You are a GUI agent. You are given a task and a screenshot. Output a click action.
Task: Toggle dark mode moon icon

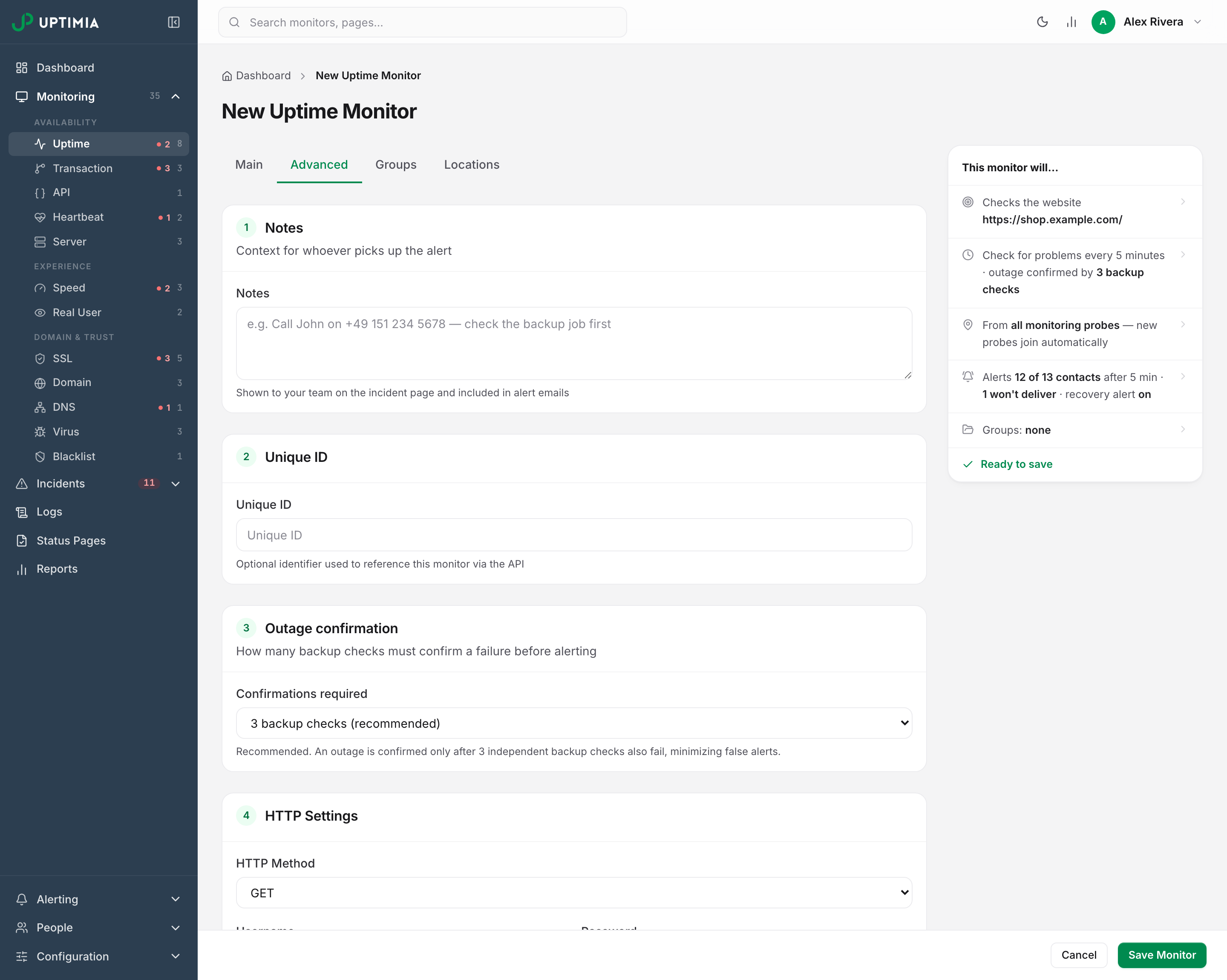1042,22
